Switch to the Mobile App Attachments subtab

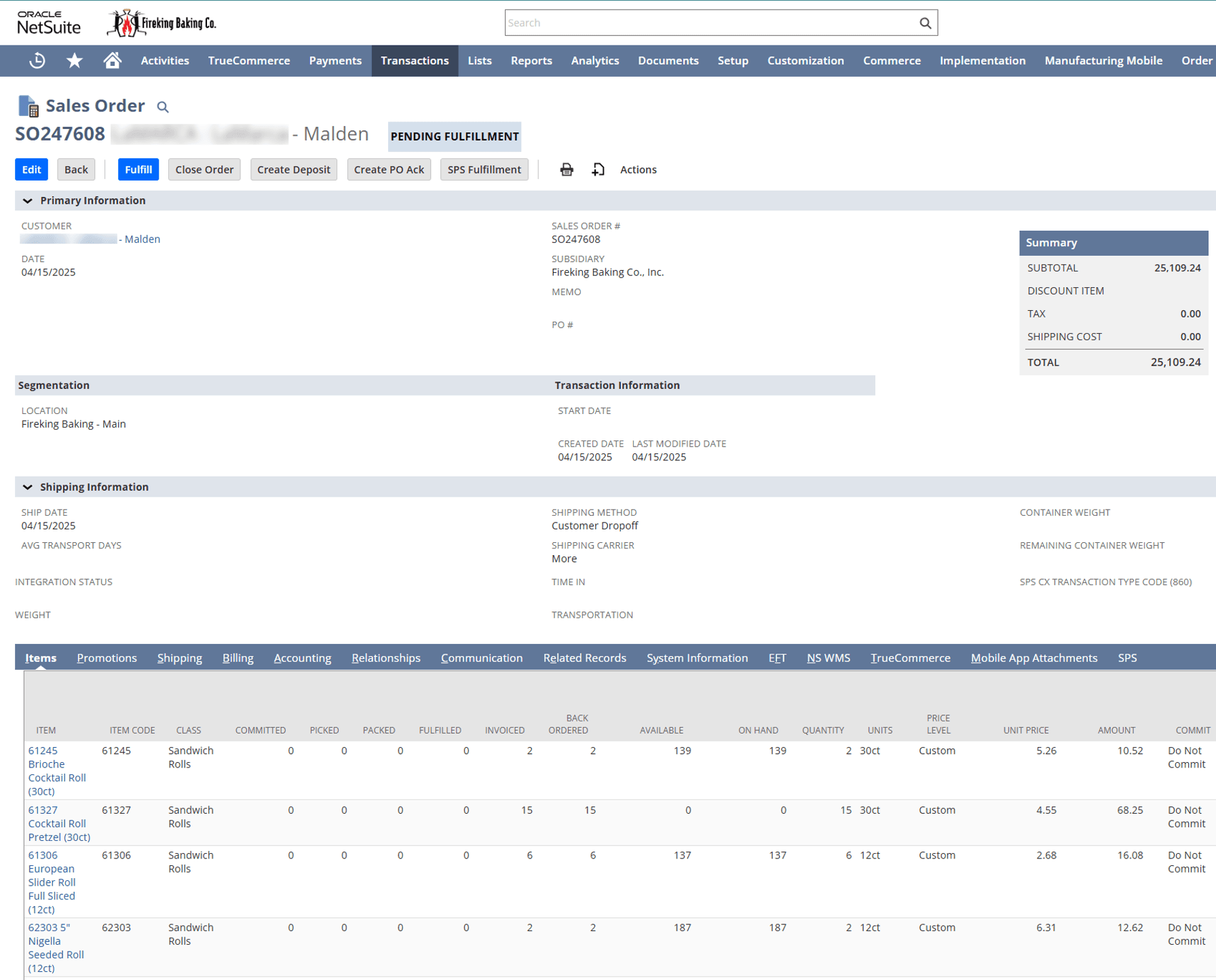(x=1034, y=658)
